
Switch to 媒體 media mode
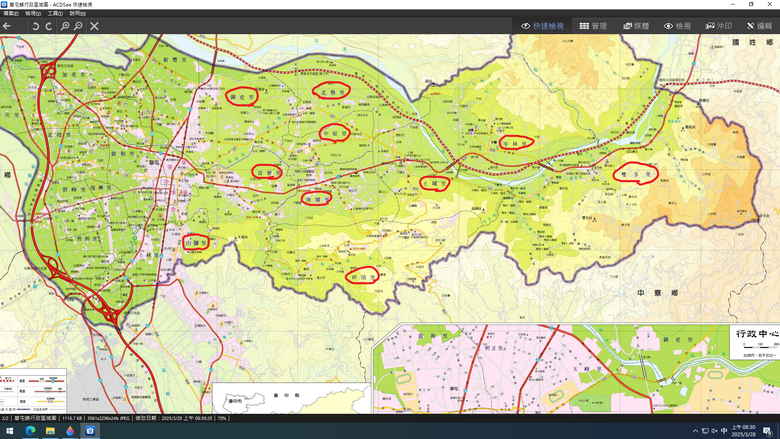636,26
